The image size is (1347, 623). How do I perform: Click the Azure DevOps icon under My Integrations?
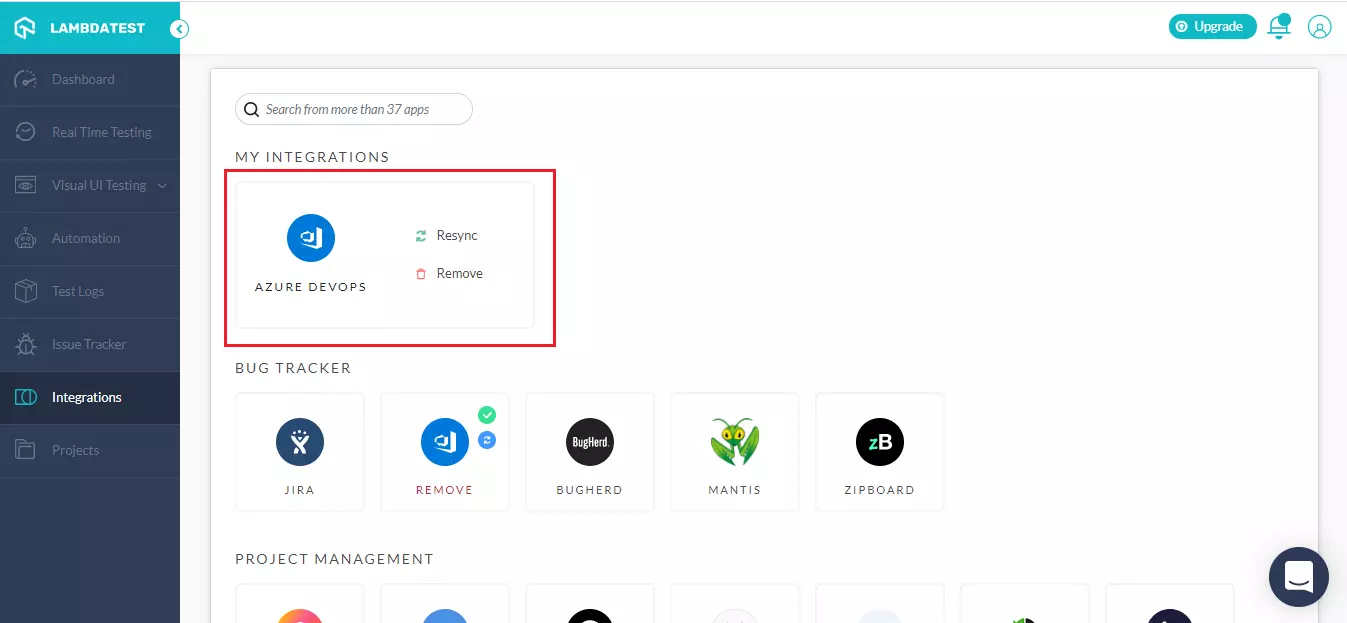(x=311, y=237)
